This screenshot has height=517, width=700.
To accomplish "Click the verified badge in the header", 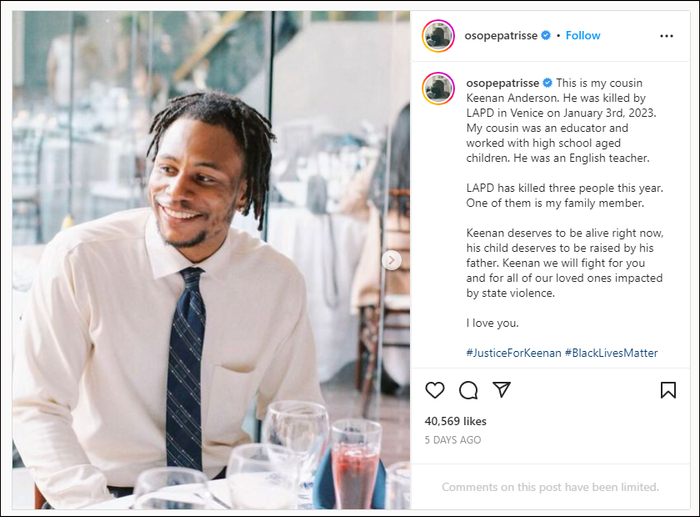I will click(546, 35).
